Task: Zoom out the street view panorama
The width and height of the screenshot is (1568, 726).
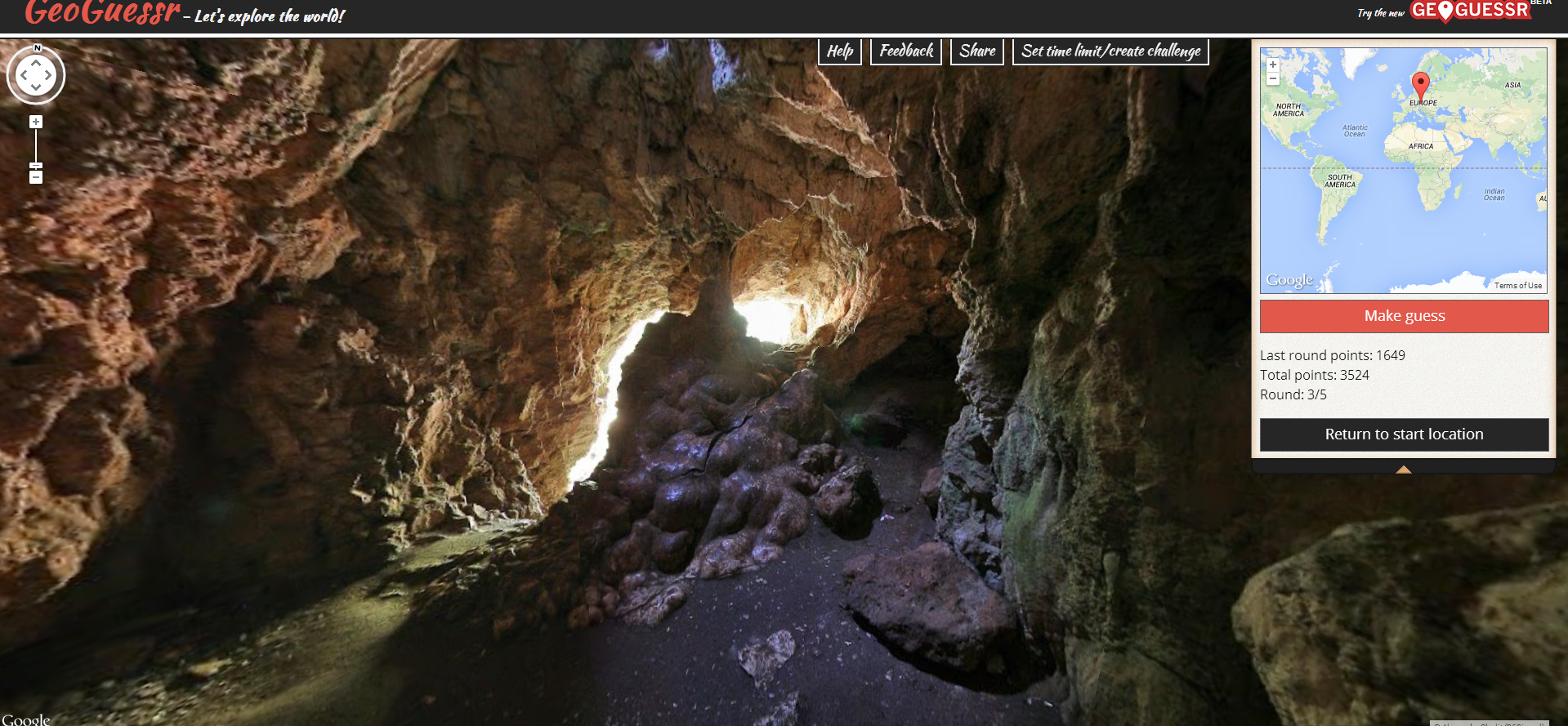Action: coord(36,177)
